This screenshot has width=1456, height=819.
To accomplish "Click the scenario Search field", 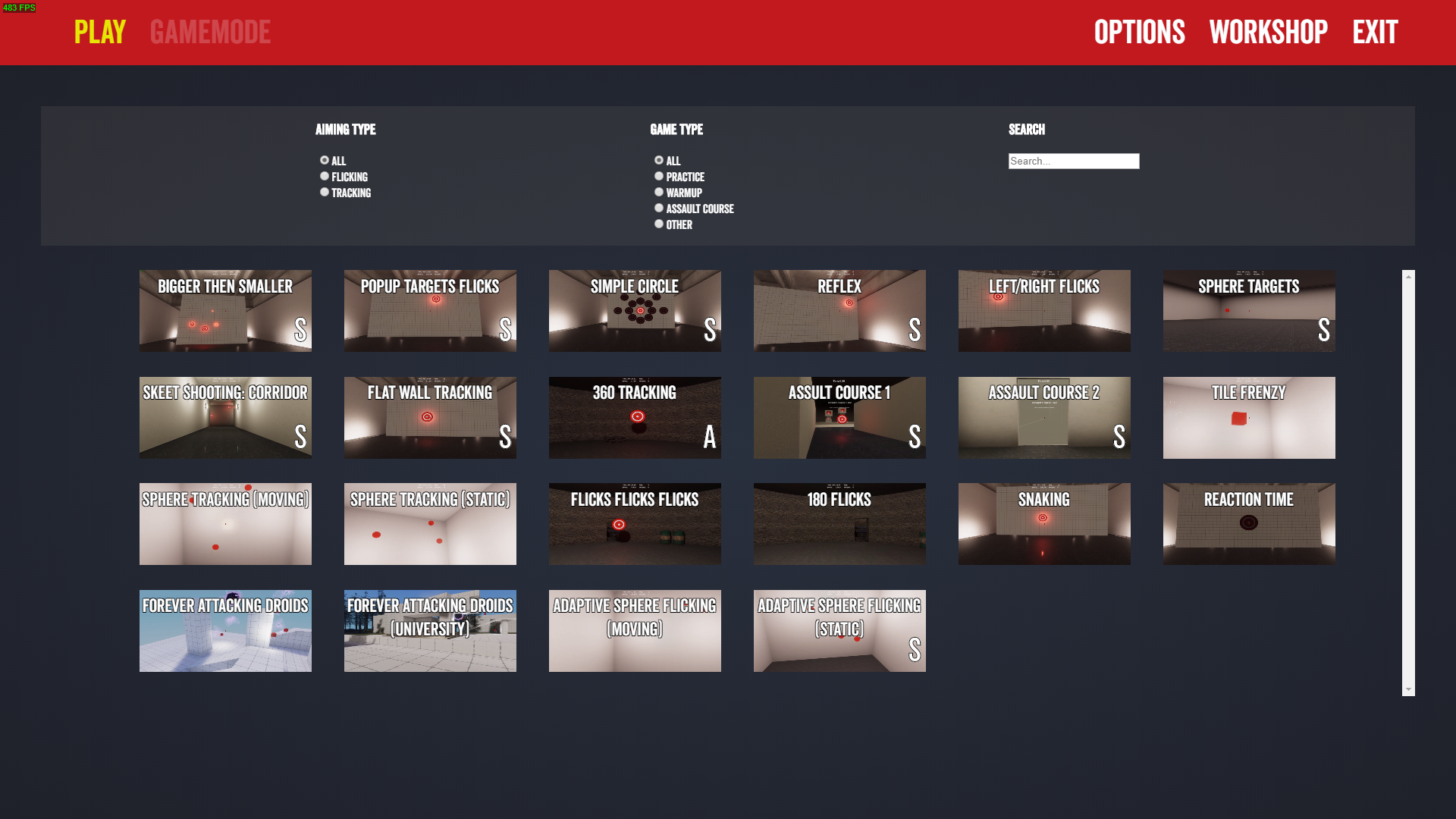I will pyautogui.click(x=1073, y=161).
